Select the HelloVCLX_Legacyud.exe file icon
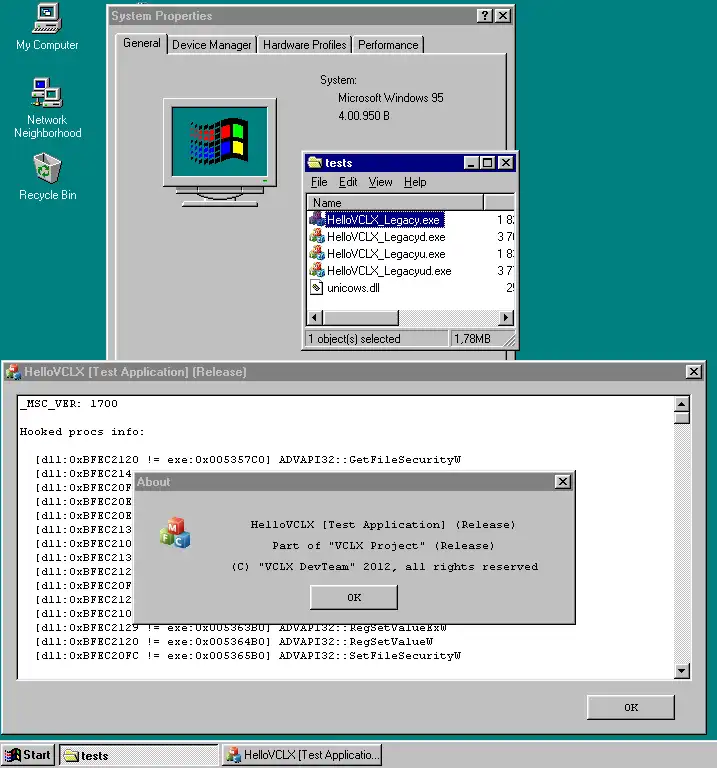 pos(317,270)
